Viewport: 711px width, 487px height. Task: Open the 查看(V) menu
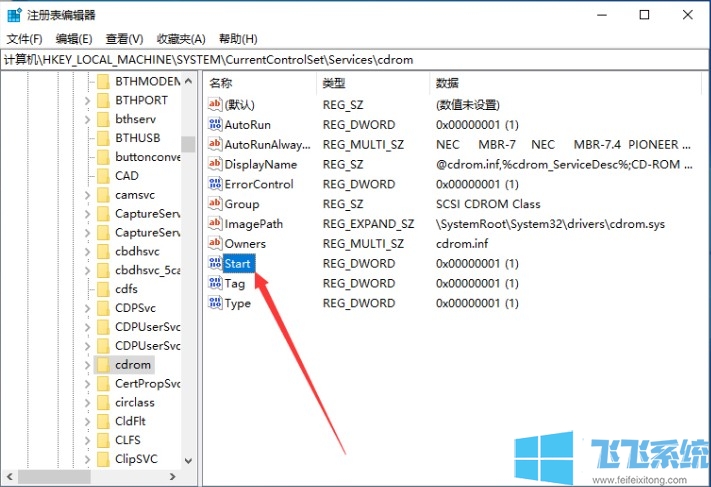(124, 39)
